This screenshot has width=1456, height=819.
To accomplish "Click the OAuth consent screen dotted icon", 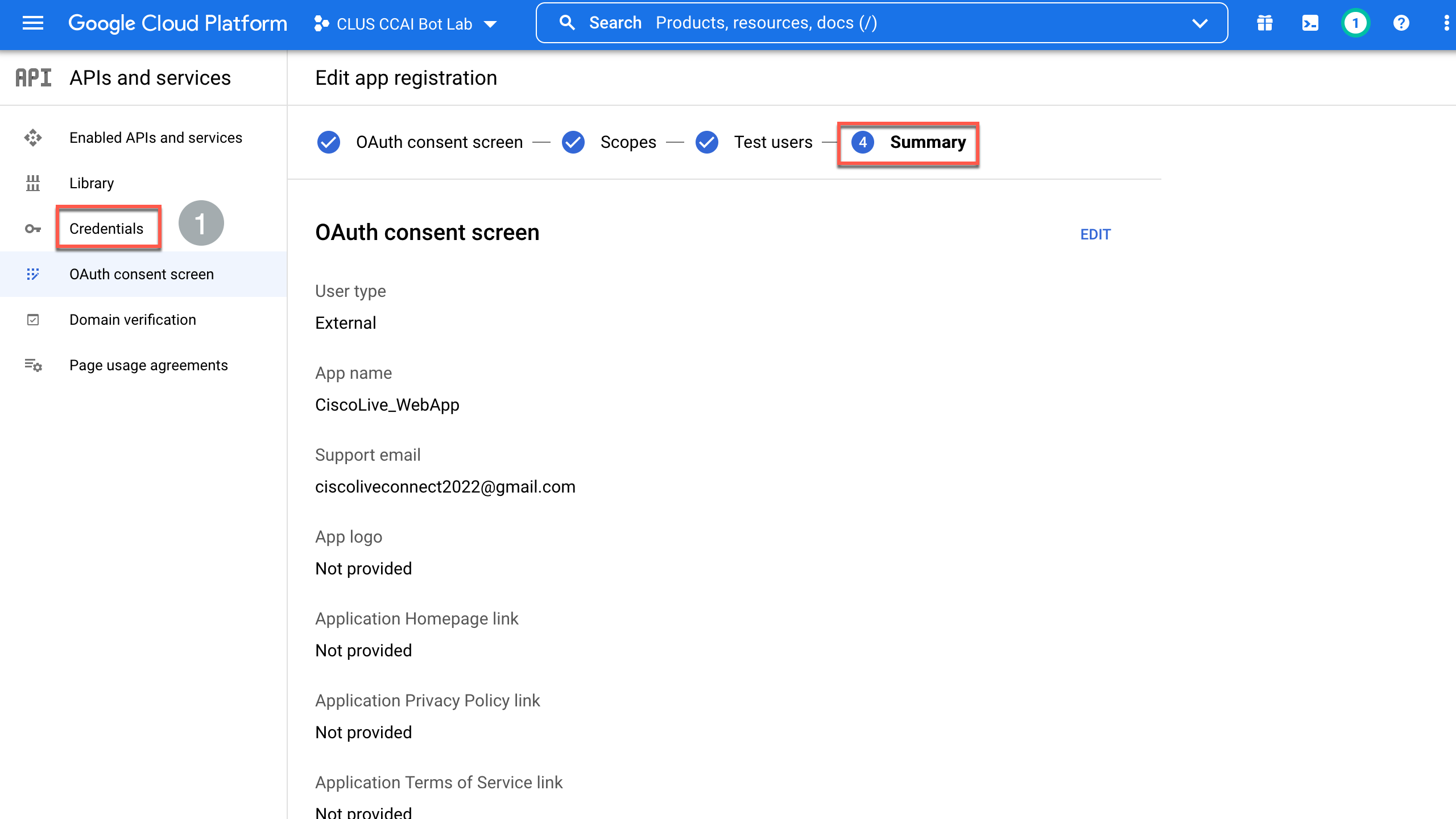I will tap(33, 274).
